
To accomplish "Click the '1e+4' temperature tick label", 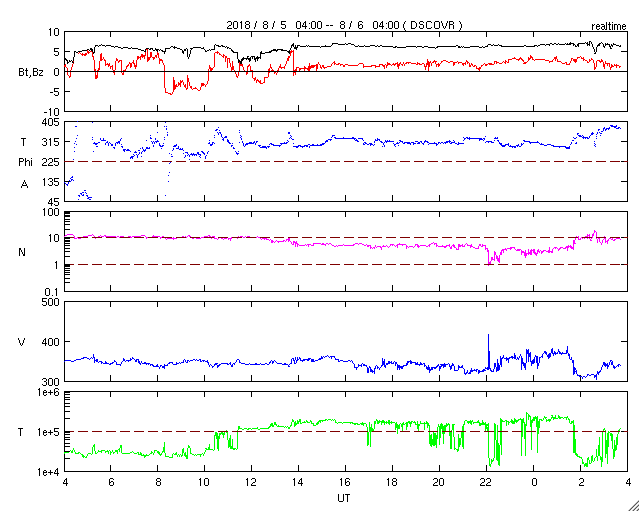I will (x=48, y=472).
